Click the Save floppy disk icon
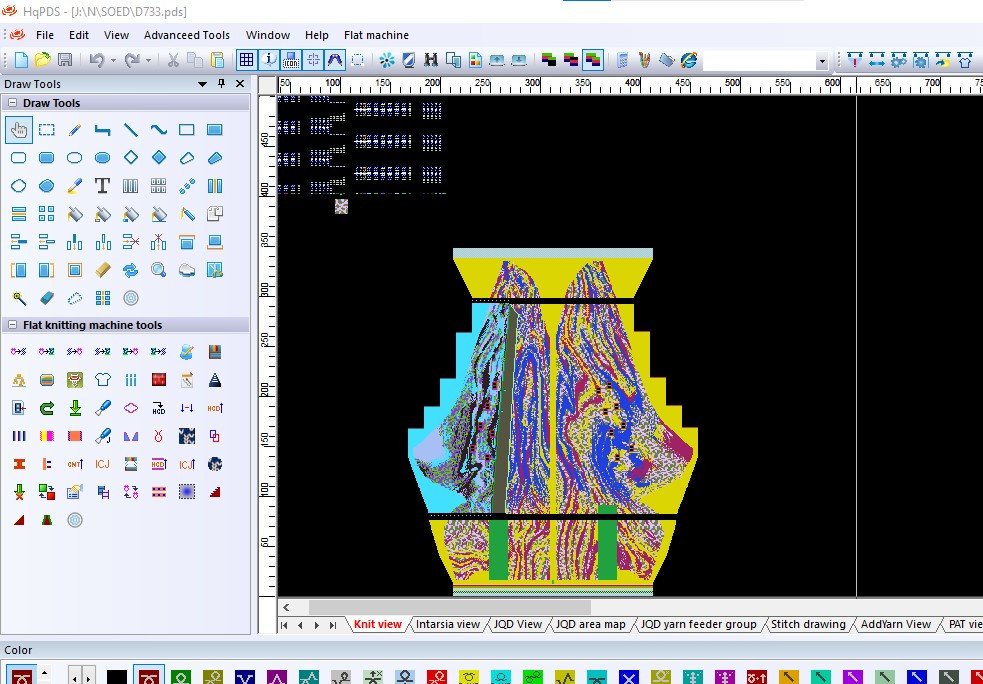Viewport: 983px width, 684px height. tap(65, 60)
